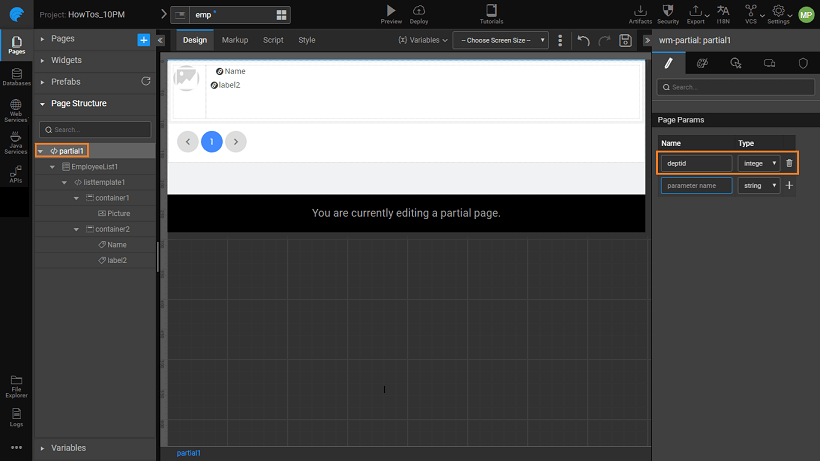Click the parameter name input field

[x=696, y=185]
